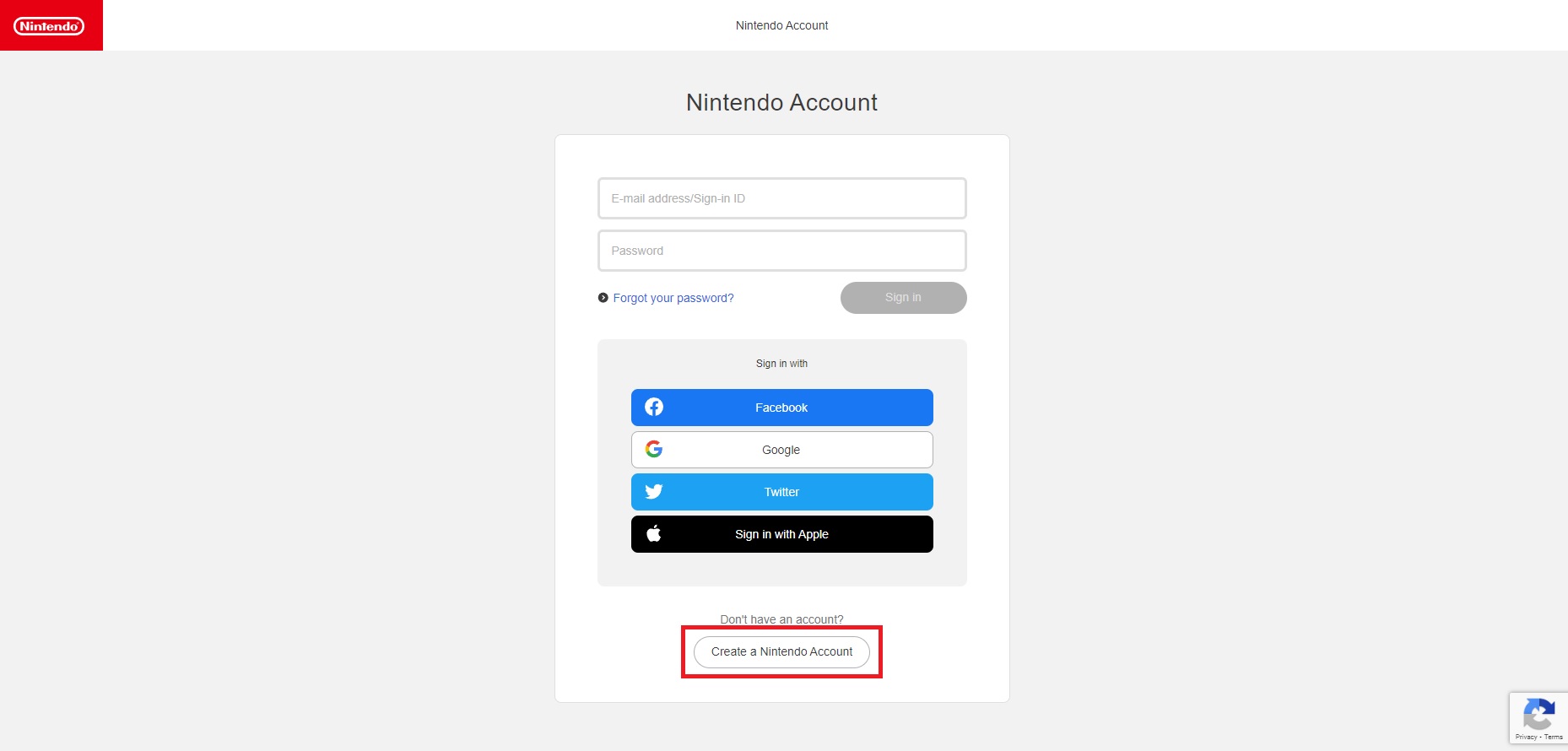Open the Privacy link in reCAPTCHA badge
Viewport: 1568px width, 751px height.
coord(1527,736)
